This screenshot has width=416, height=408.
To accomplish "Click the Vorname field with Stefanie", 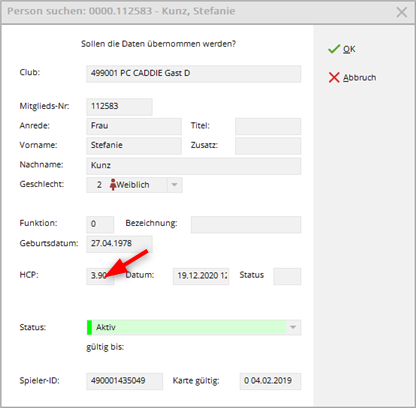I will tap(134, 146).
